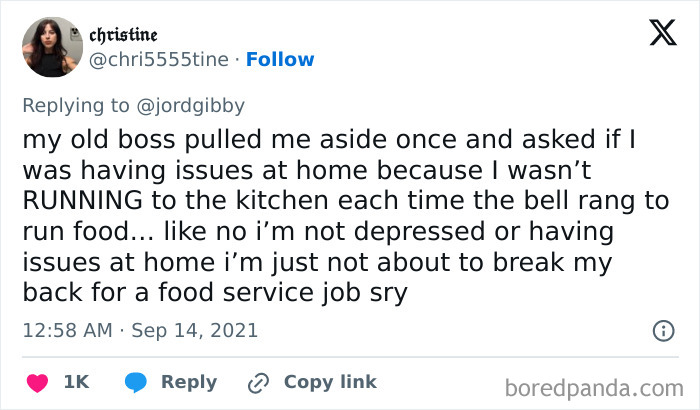
Task: Follow the @chri5555tine account
Action: [280, 59]
